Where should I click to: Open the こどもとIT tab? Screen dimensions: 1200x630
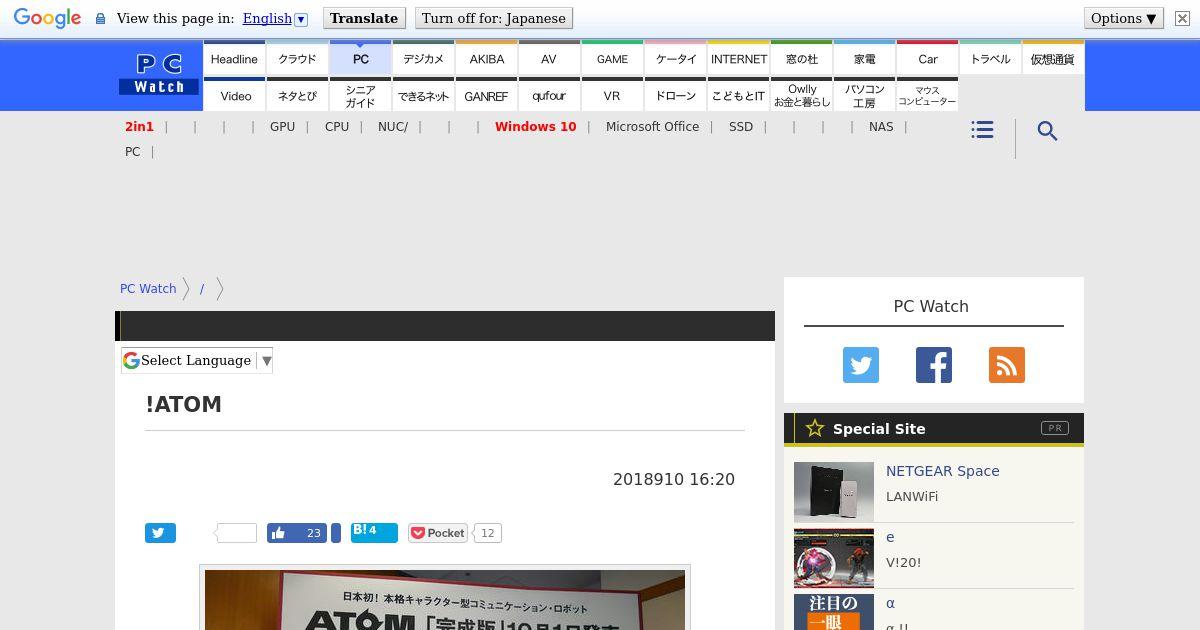pyautogui.click(x=738, y=95)
